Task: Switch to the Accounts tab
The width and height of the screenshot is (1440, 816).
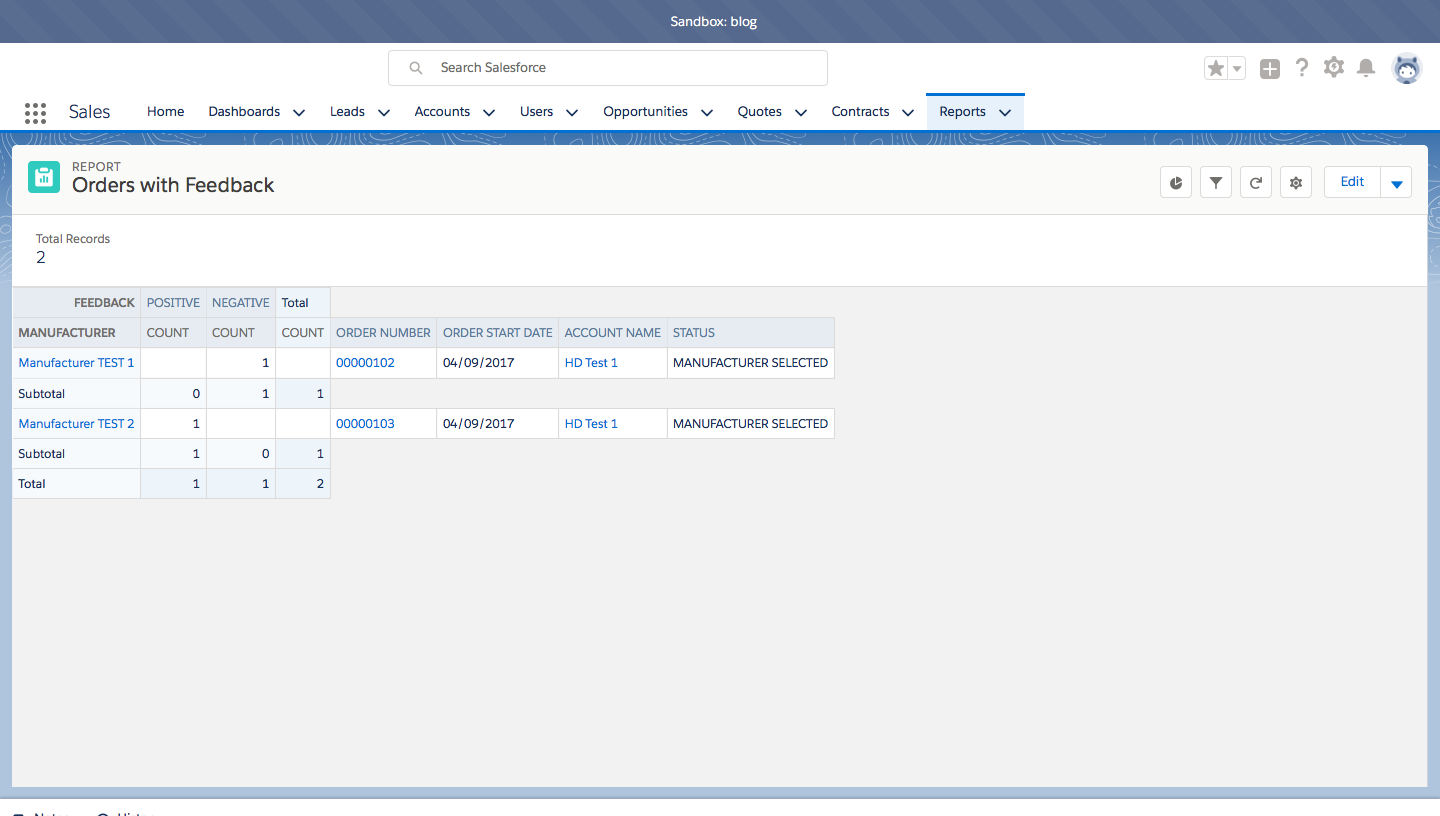Action: click(x=442, y=112)
